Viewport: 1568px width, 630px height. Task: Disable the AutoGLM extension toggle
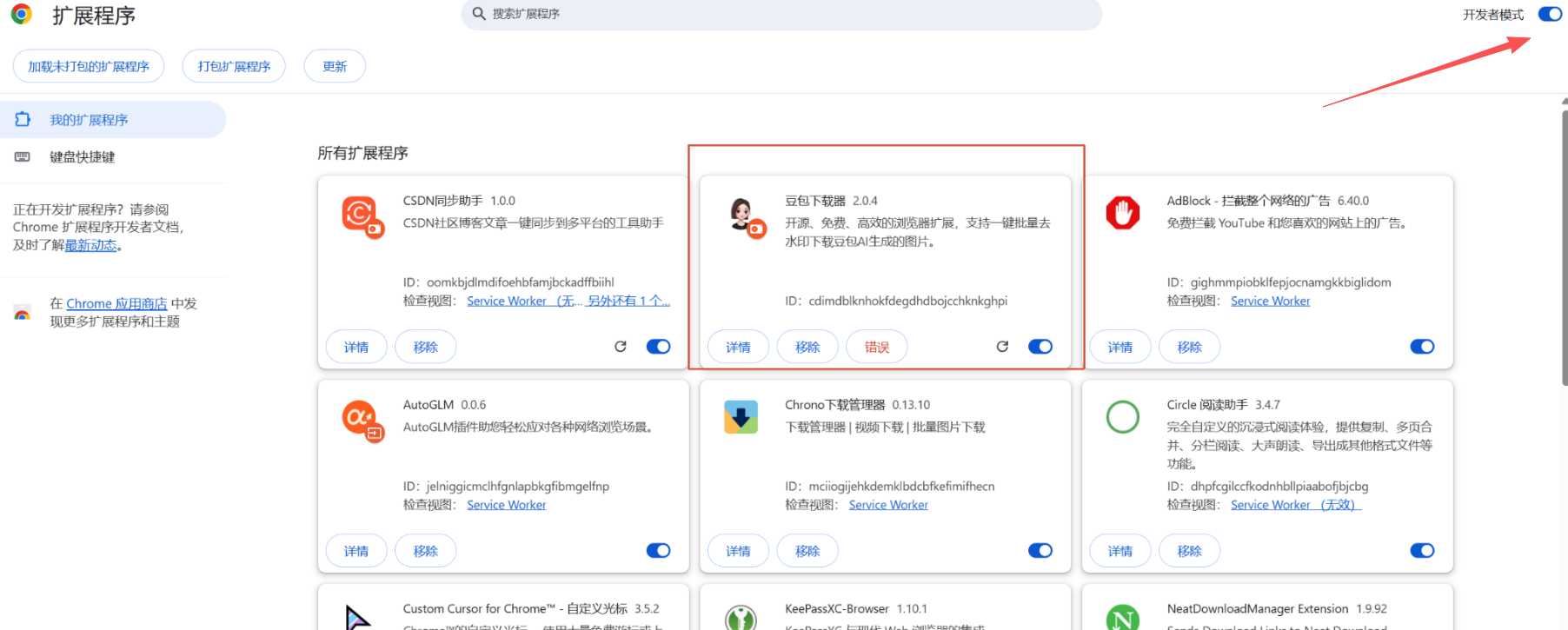[x=659, y=551]
